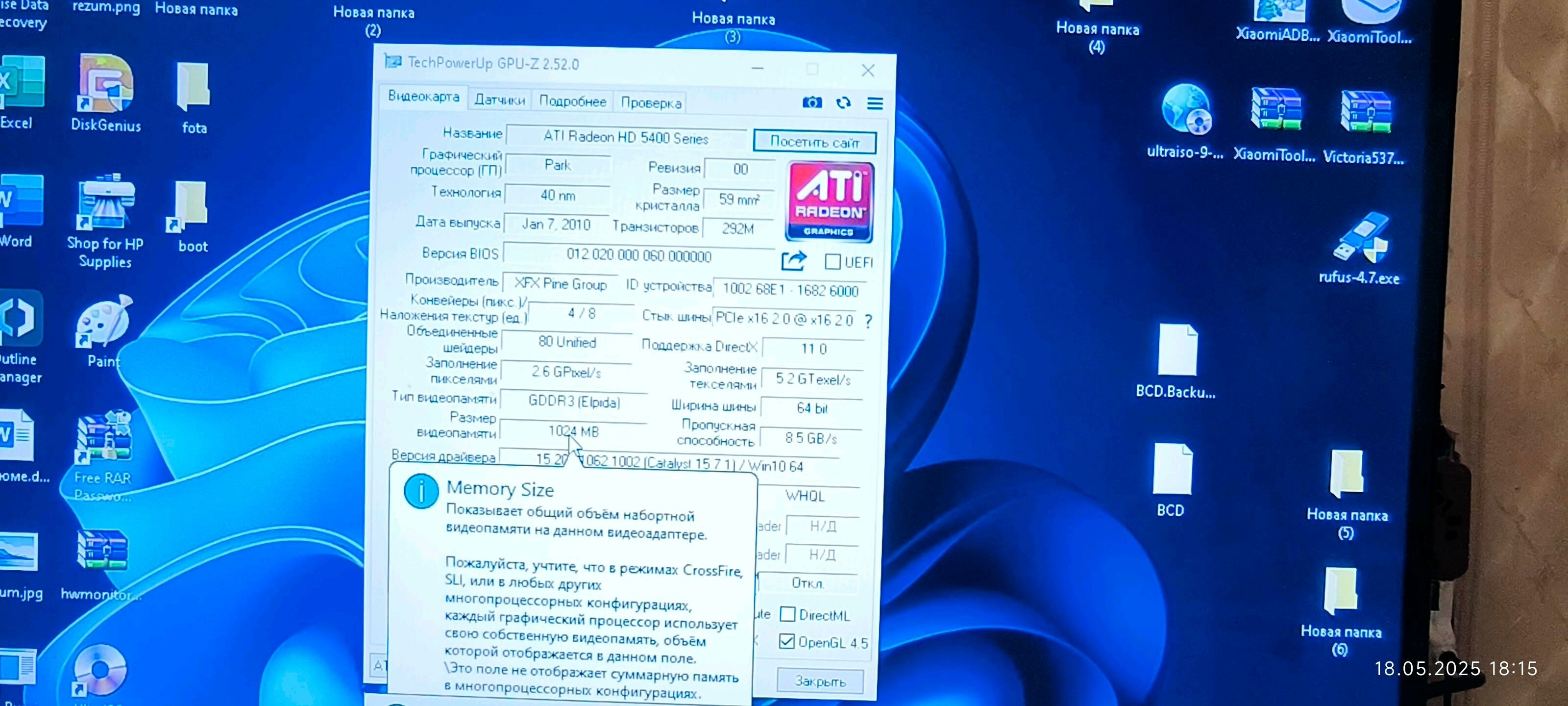Click the GPU-Z screenshot camera icon
This screenshot has height=706, width=1568.
click(811, 102)
